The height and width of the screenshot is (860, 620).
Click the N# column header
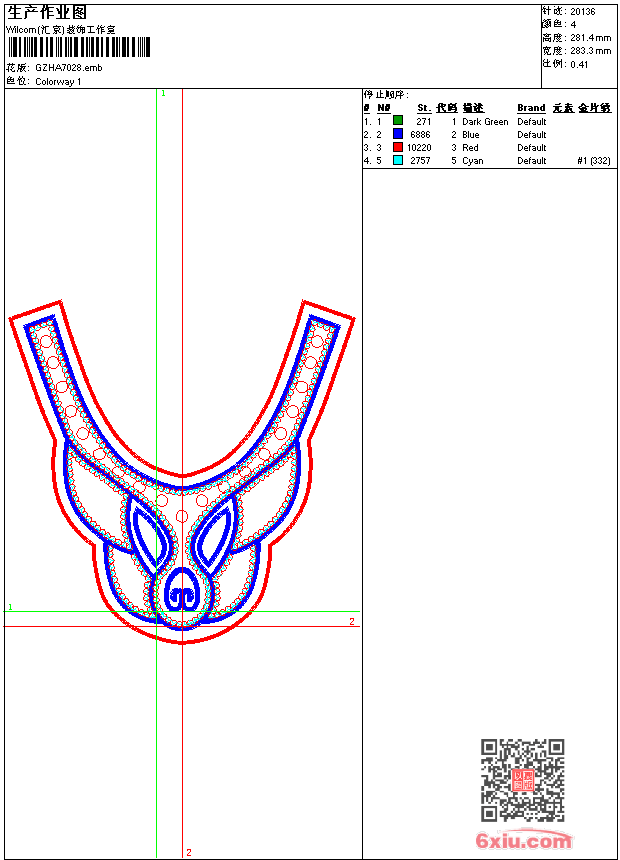click(383, 108)
